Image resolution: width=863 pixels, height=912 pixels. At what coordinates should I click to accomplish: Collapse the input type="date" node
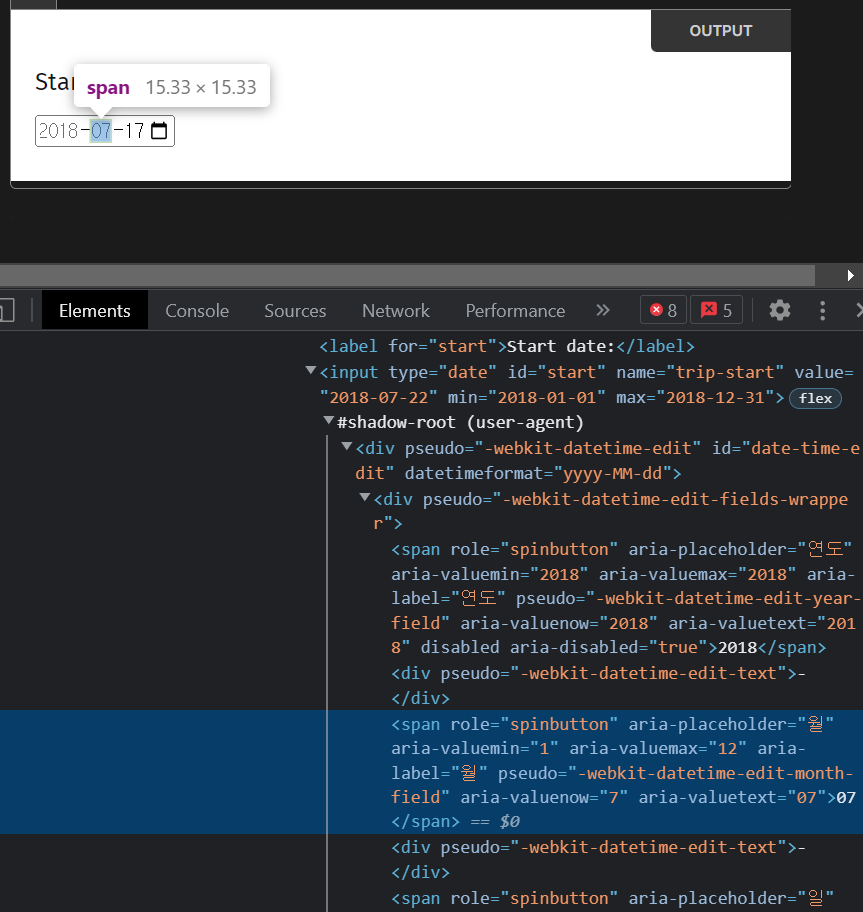coord(311,370)
